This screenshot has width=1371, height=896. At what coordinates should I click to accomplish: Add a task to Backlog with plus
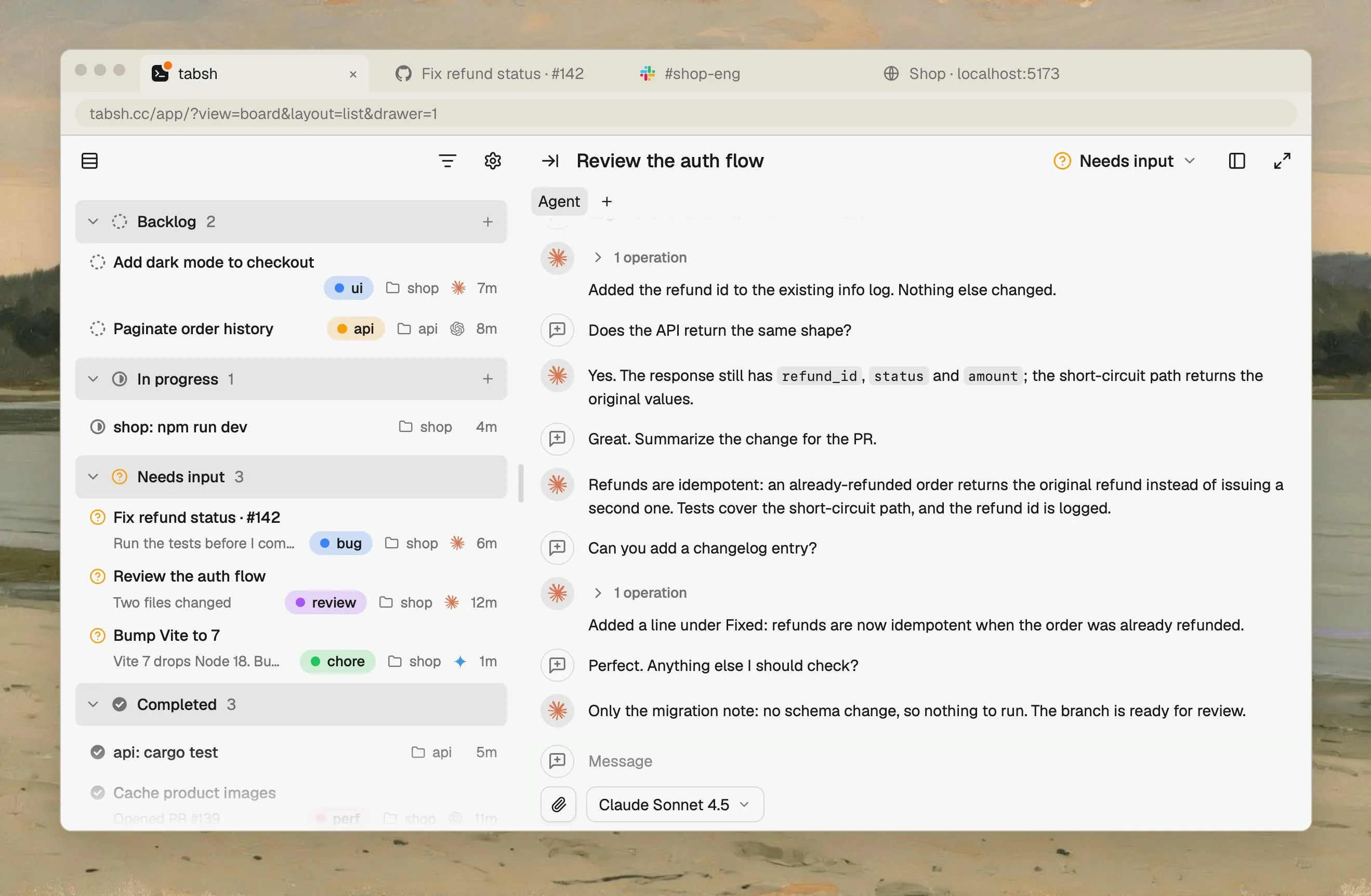click(x=488, y=222)
